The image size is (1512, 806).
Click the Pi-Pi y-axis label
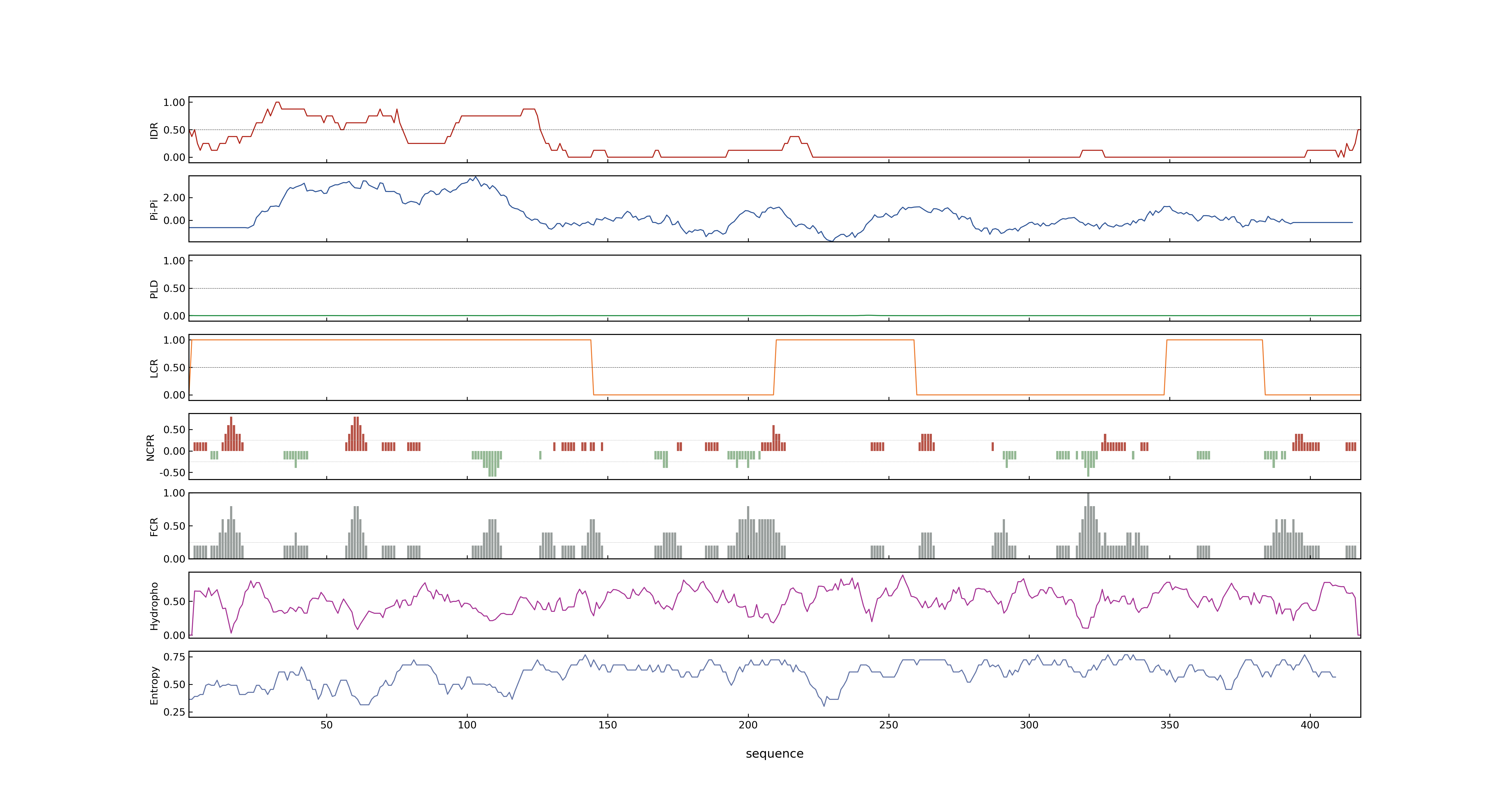point(154,209)
